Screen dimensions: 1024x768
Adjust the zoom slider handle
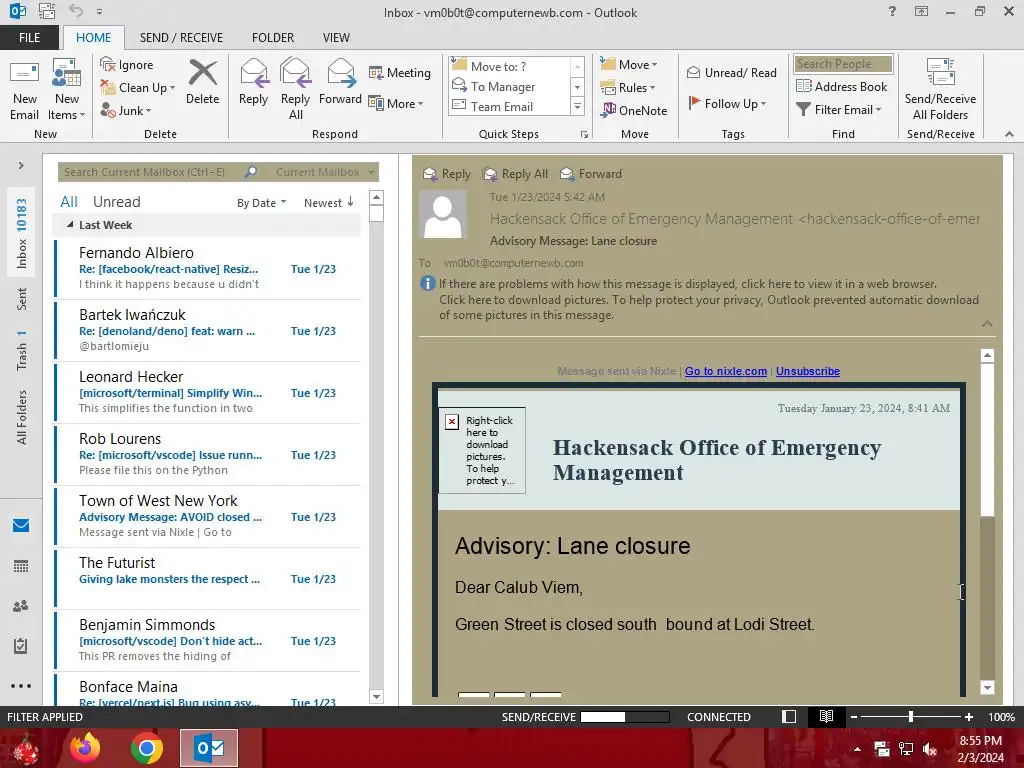click(x=910, y=717)
